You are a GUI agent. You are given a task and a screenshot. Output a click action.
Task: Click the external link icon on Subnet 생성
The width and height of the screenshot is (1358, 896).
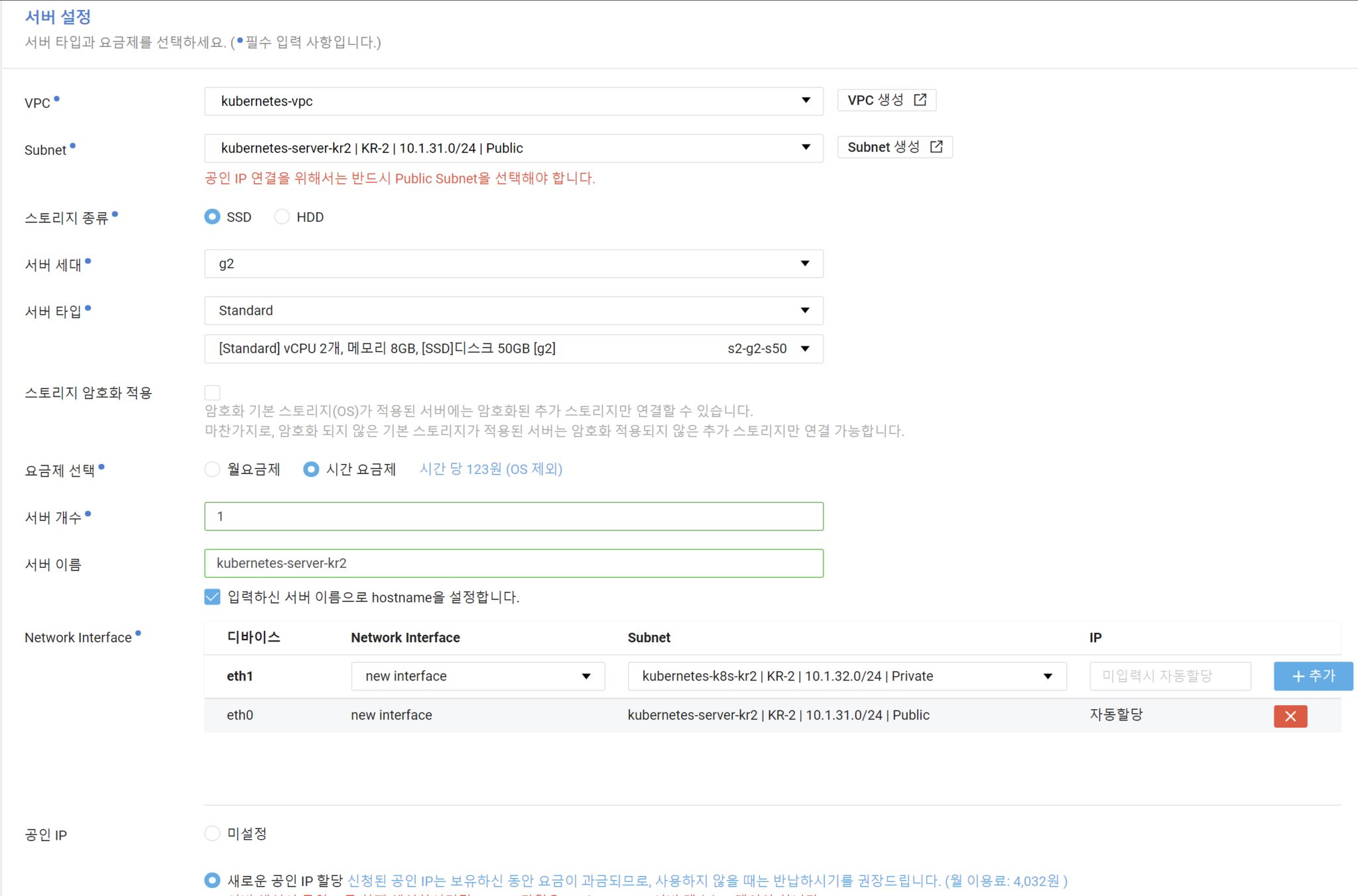pyautogui.click(x=936, y=146)
